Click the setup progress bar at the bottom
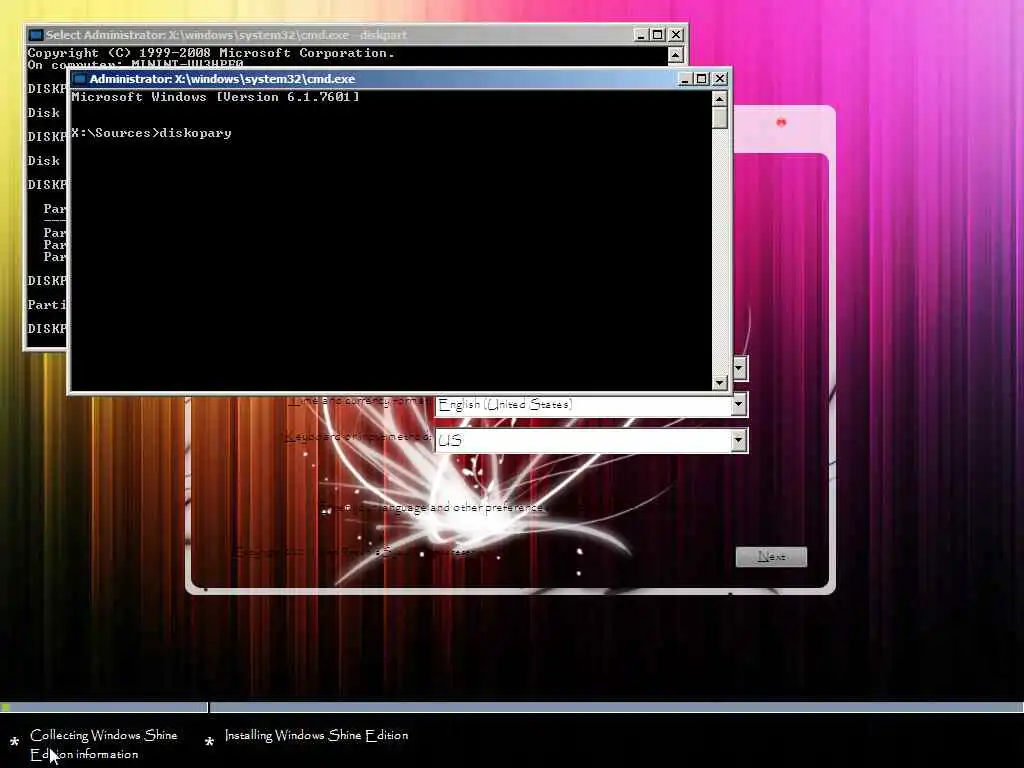The image size is (1024, 768). tap(512, 707)
